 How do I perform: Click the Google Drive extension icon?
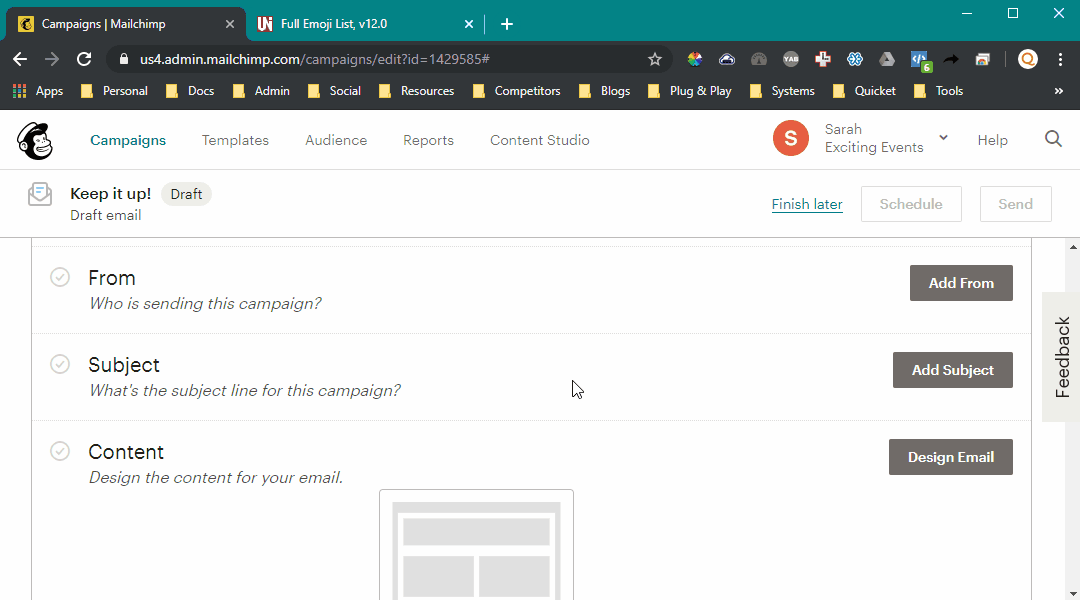pos(886,59)
